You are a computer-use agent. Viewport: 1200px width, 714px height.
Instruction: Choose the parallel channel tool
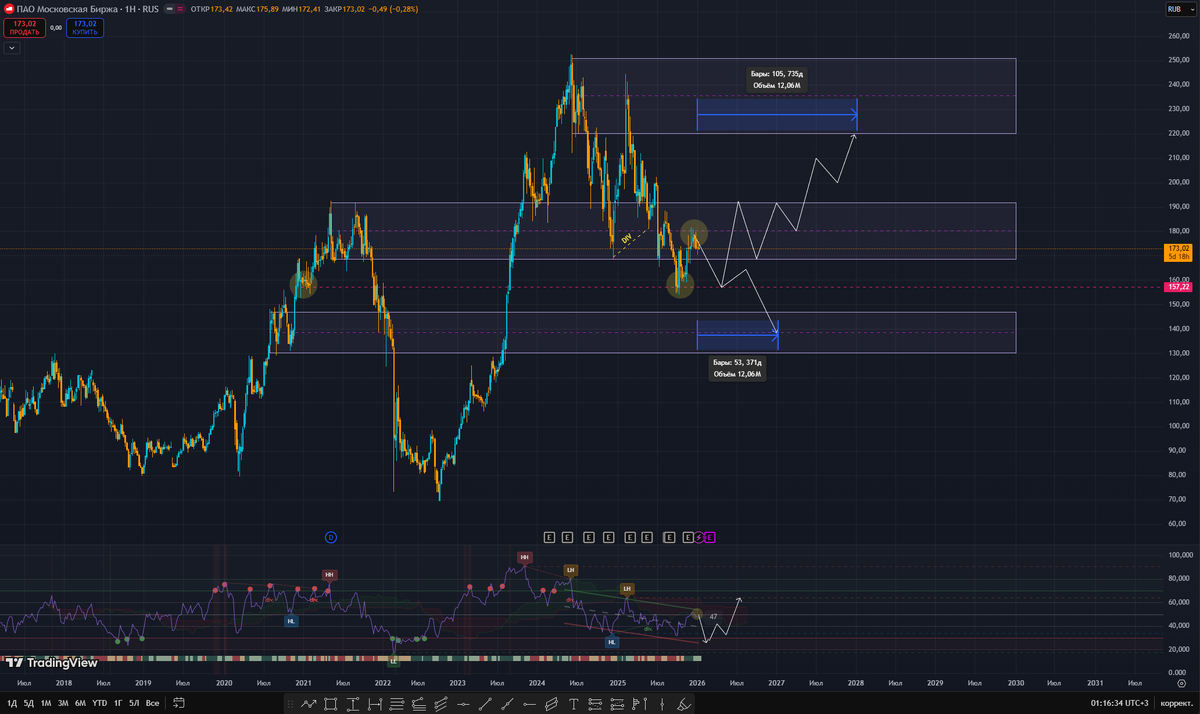pos(551,704)
